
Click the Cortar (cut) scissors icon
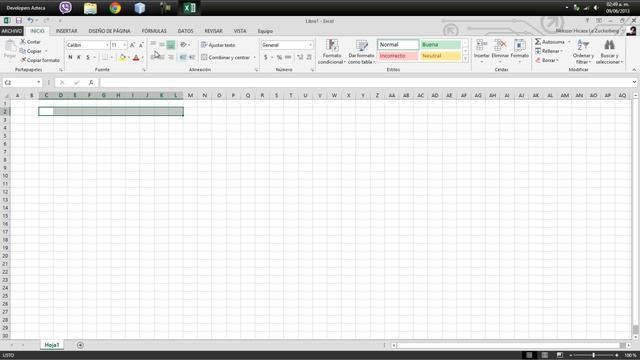click(x=23, y=42)
